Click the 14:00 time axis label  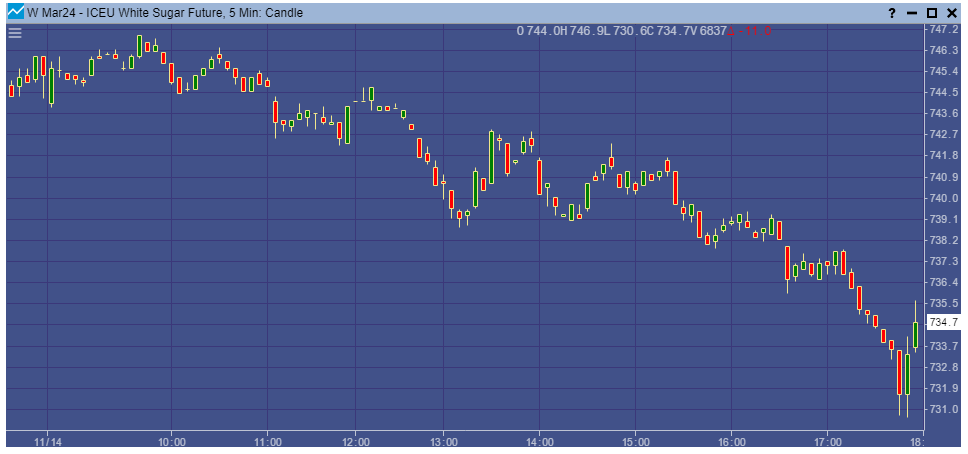tap(540, 442)
